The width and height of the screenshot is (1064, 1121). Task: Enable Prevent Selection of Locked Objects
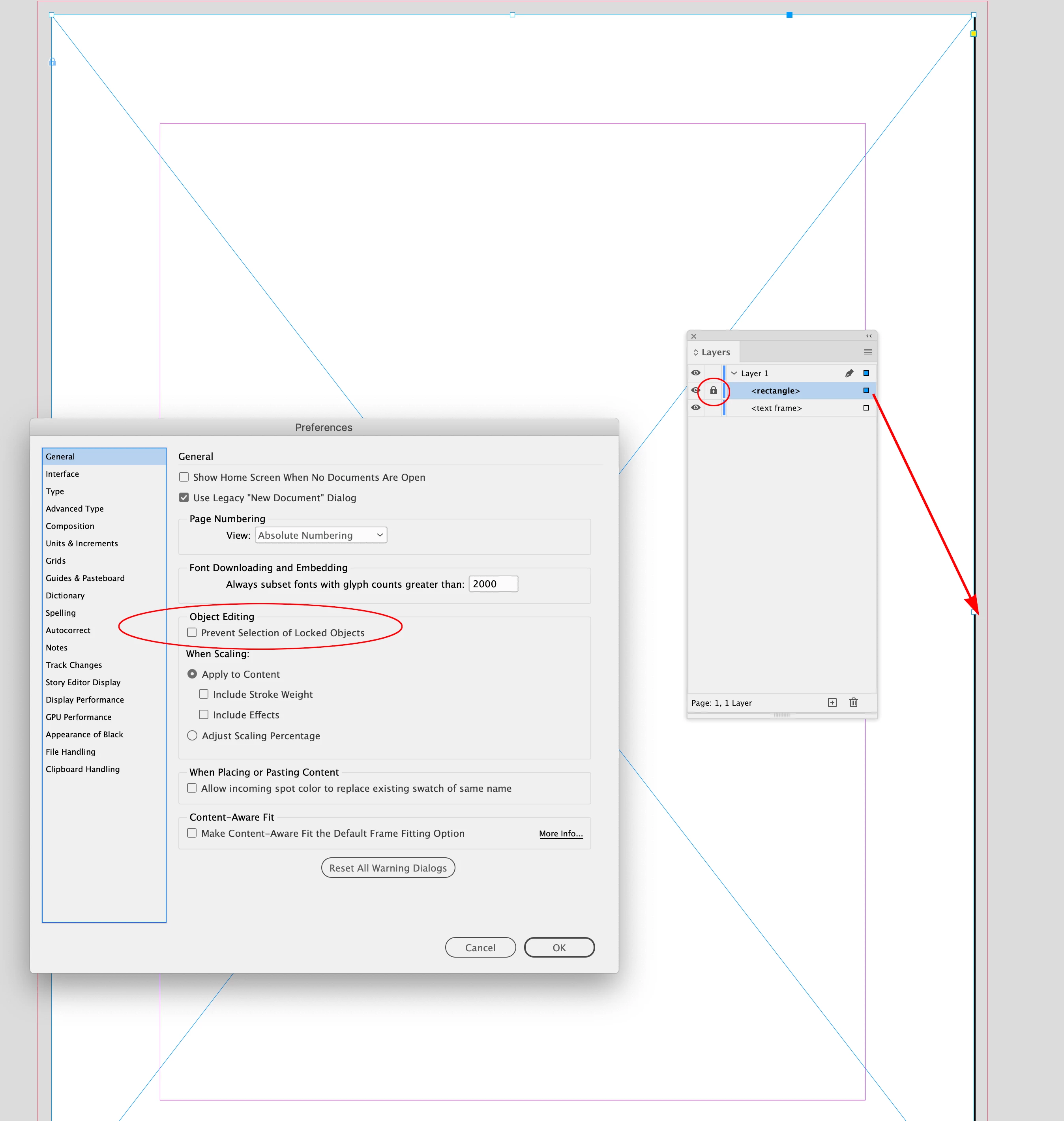[x=192, y=633]
